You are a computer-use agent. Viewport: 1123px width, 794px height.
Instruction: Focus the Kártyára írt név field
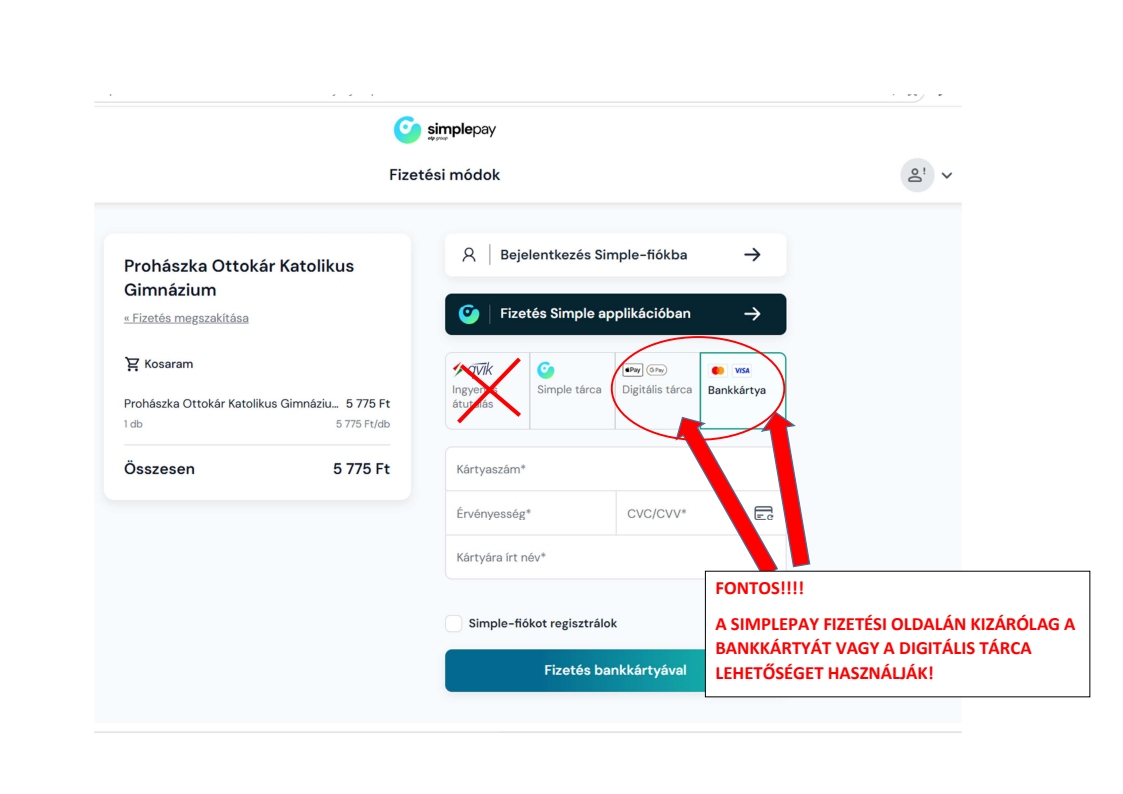tap(615, 557)
